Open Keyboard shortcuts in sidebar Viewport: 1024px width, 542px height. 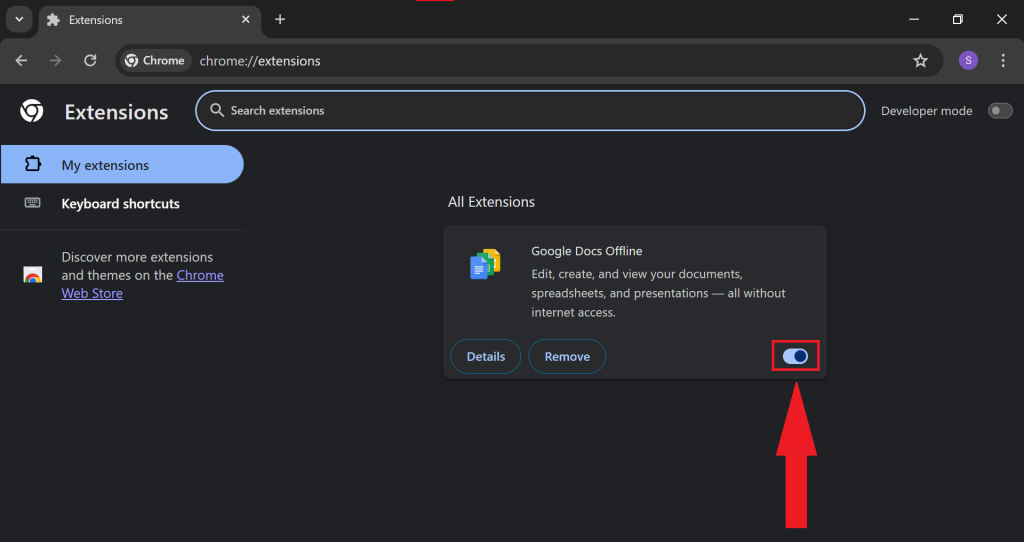[120, 204]
